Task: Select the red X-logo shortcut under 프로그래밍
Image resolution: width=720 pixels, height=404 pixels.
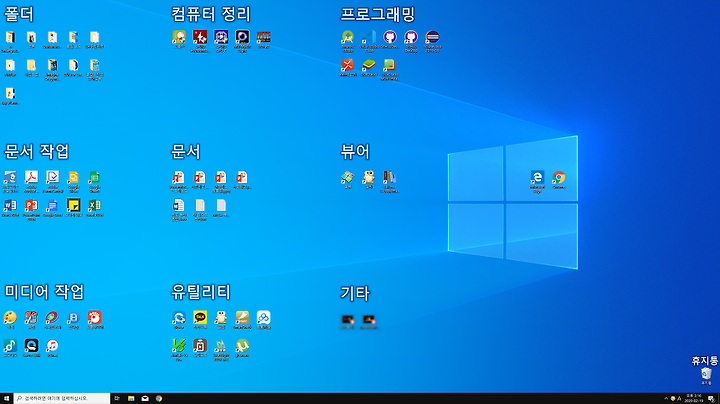Action: [348, 65]
